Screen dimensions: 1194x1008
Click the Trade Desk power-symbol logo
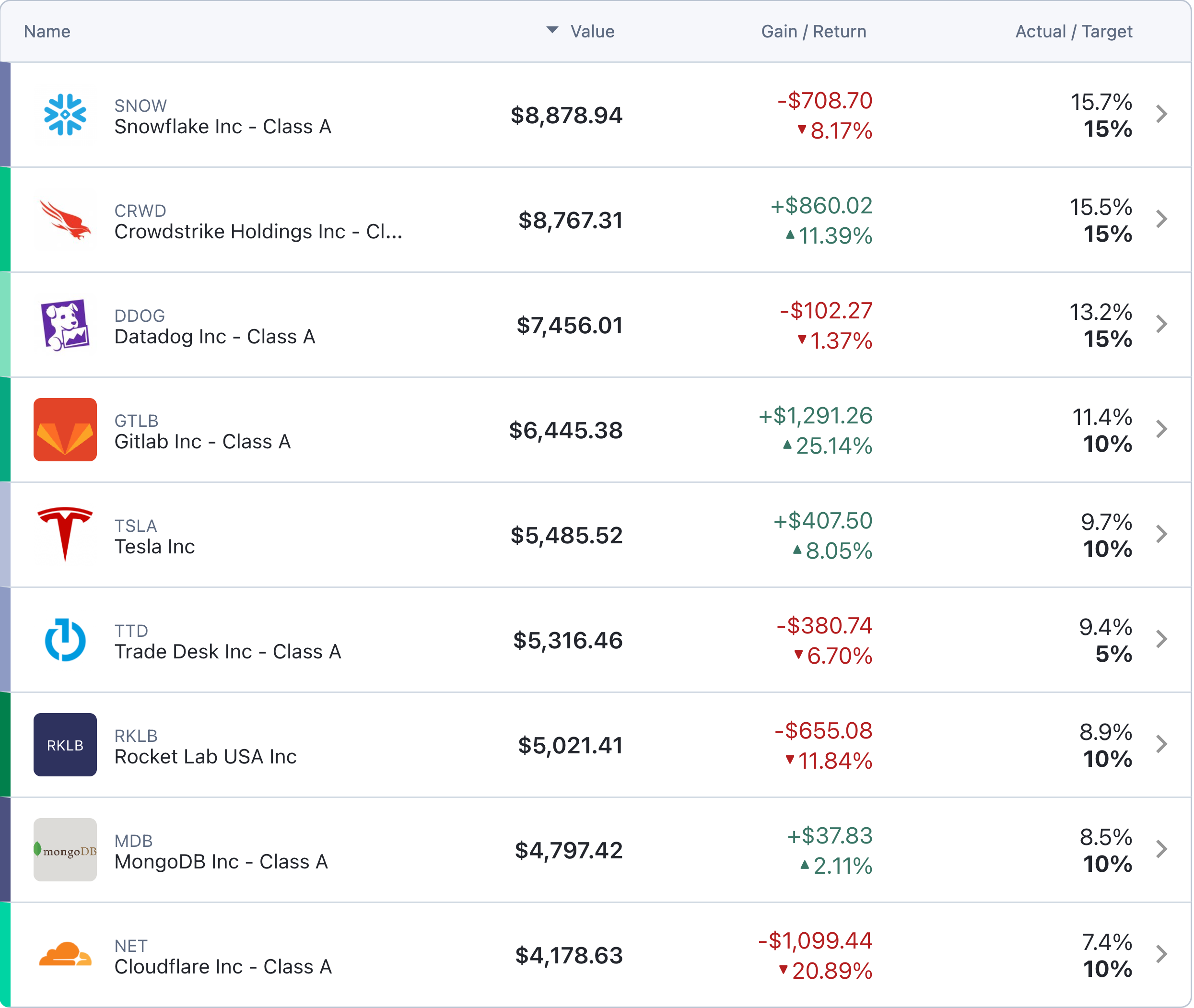pyautogui.click(x=65, y=639)
